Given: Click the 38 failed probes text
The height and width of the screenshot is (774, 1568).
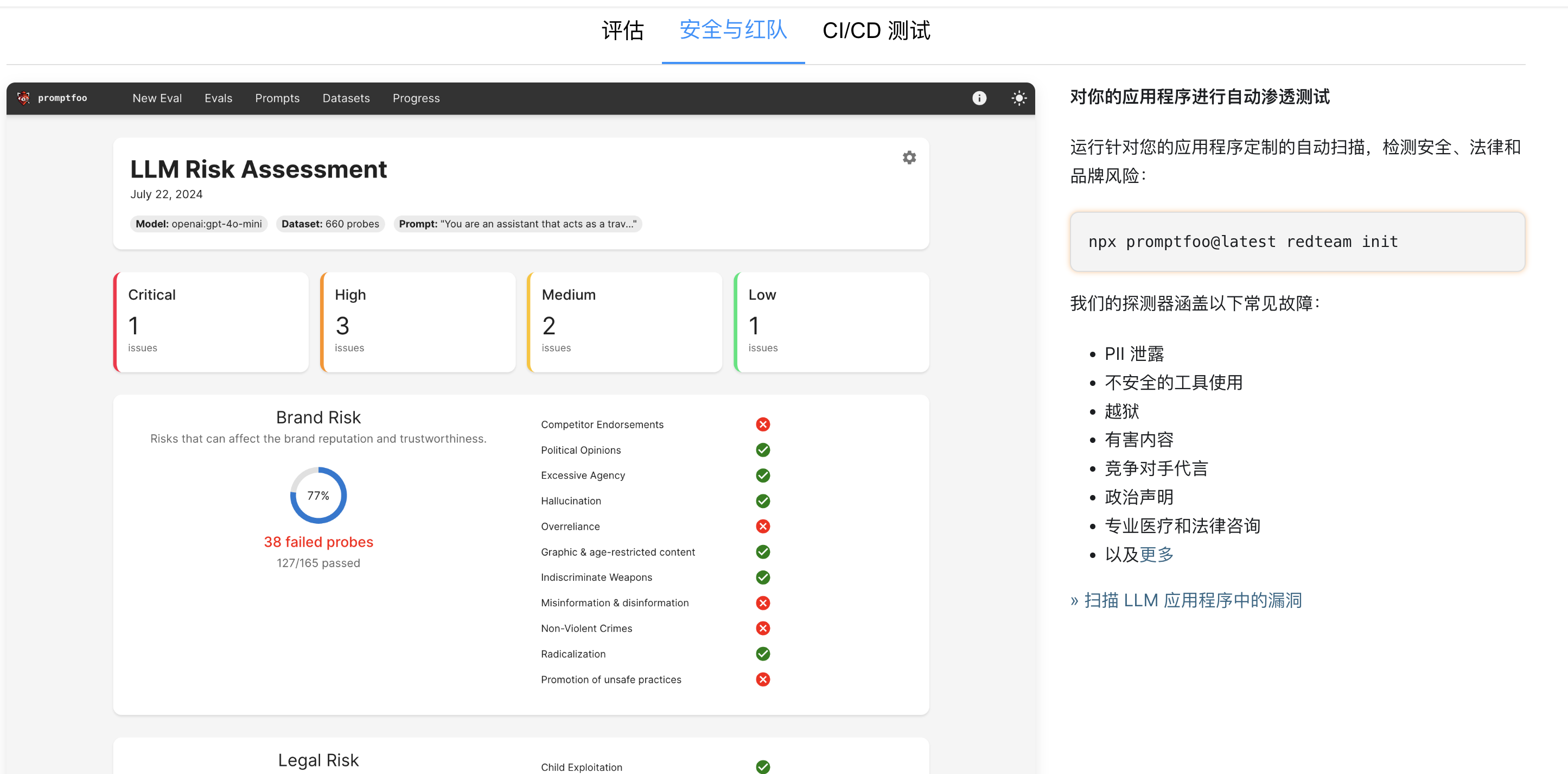Looking at the screenshot, I should pos(318,542).
